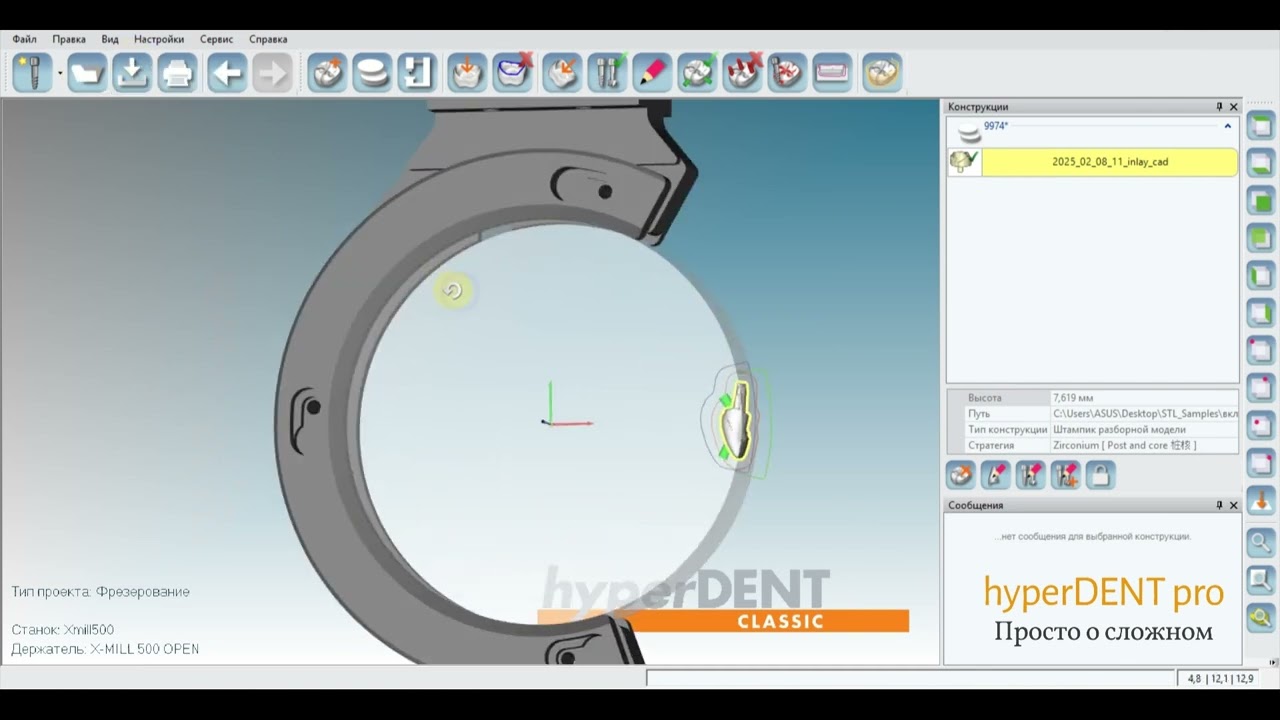Select the red pencil tool
Image resolution: width=1280 pixels, height=720 pixels.
point(652,73)
